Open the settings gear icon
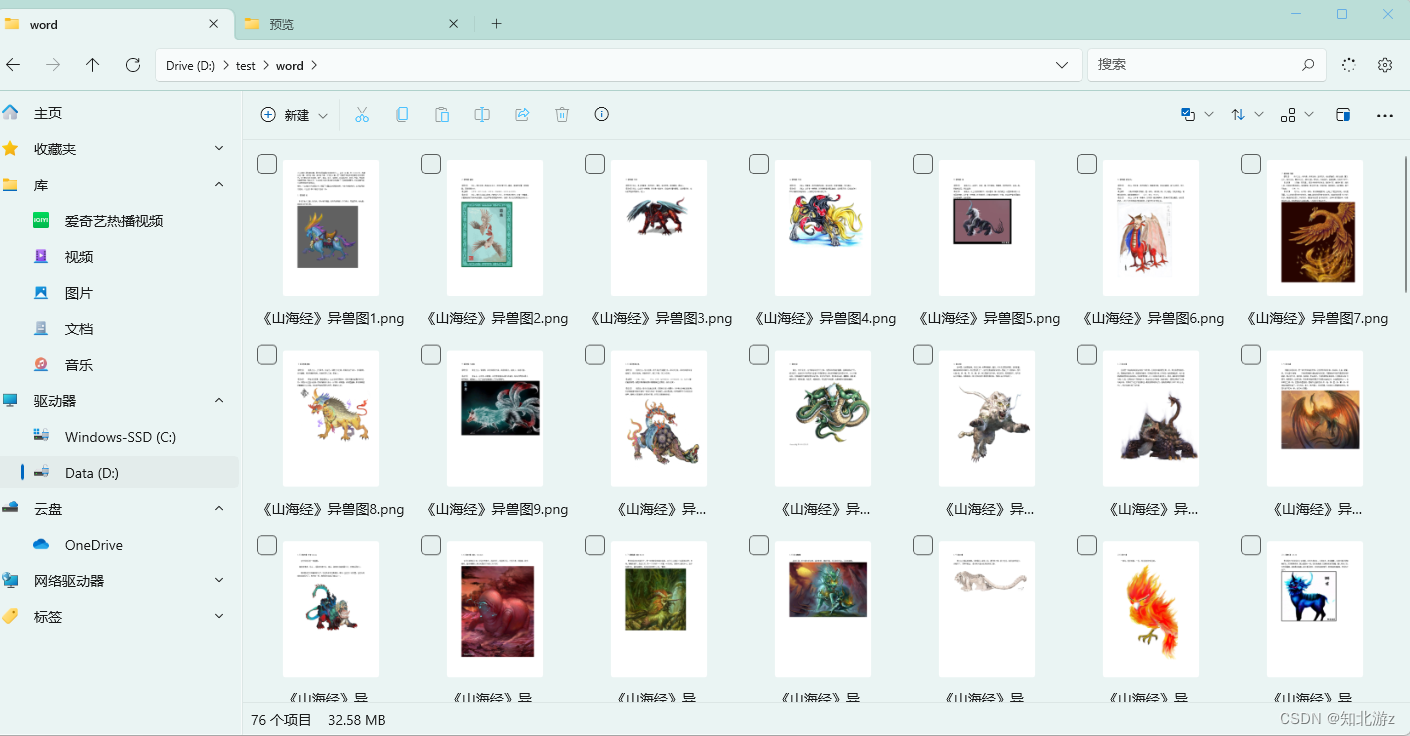This screenshot has width=1410, height=736. tap(1385, 65)
